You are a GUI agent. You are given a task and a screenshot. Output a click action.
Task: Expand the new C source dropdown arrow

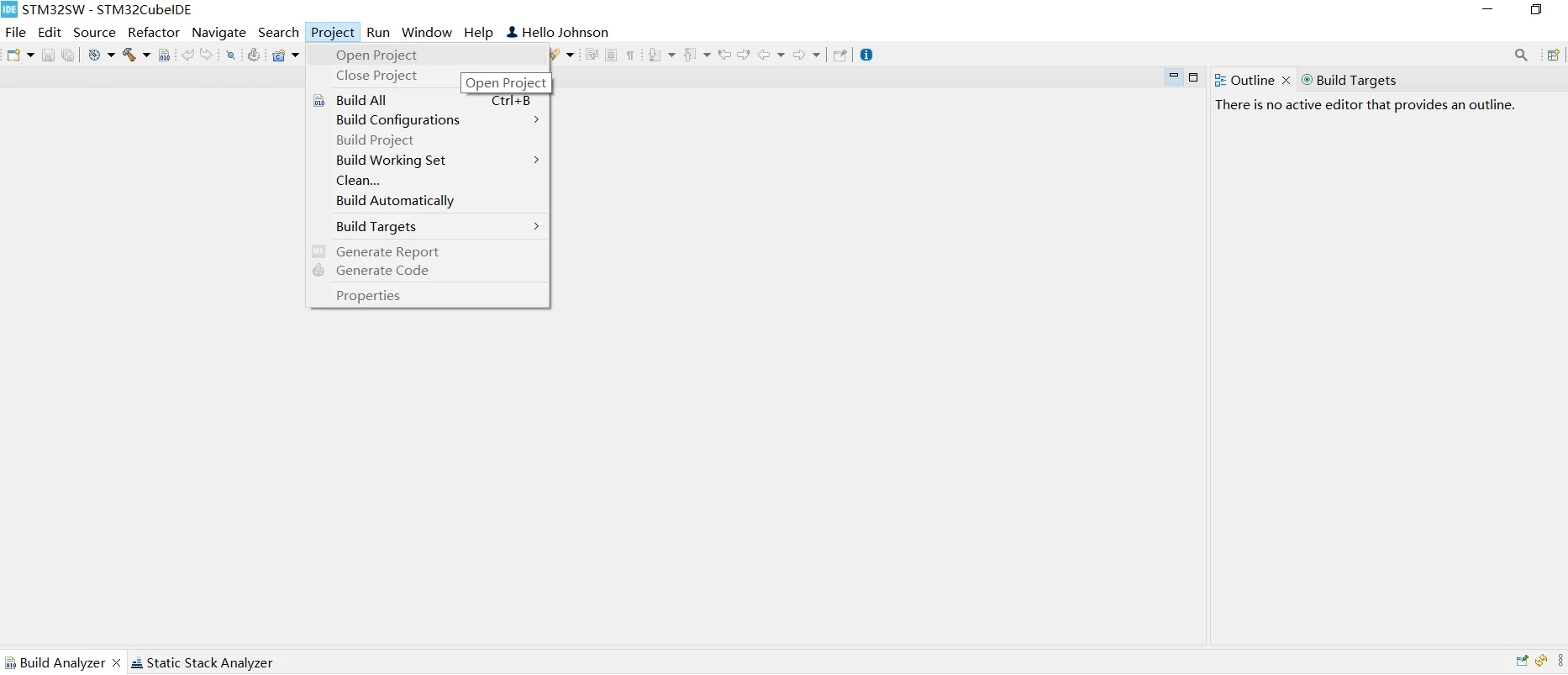(x=295, y=55)
